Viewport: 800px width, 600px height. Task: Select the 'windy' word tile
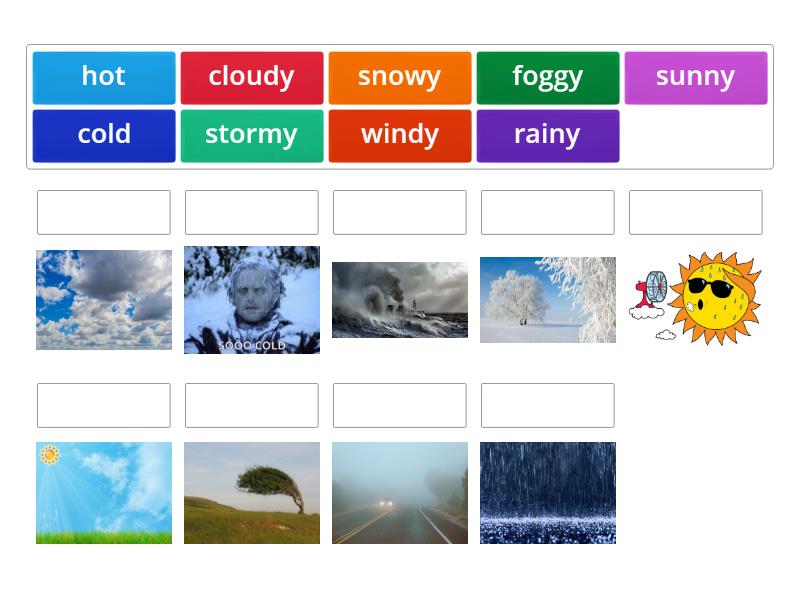(x=399, y=134)
